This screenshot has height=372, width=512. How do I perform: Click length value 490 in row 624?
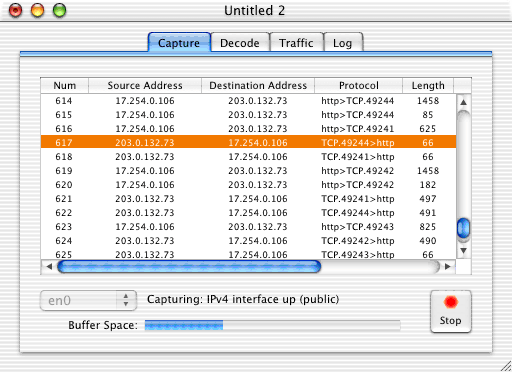(428, 241)
